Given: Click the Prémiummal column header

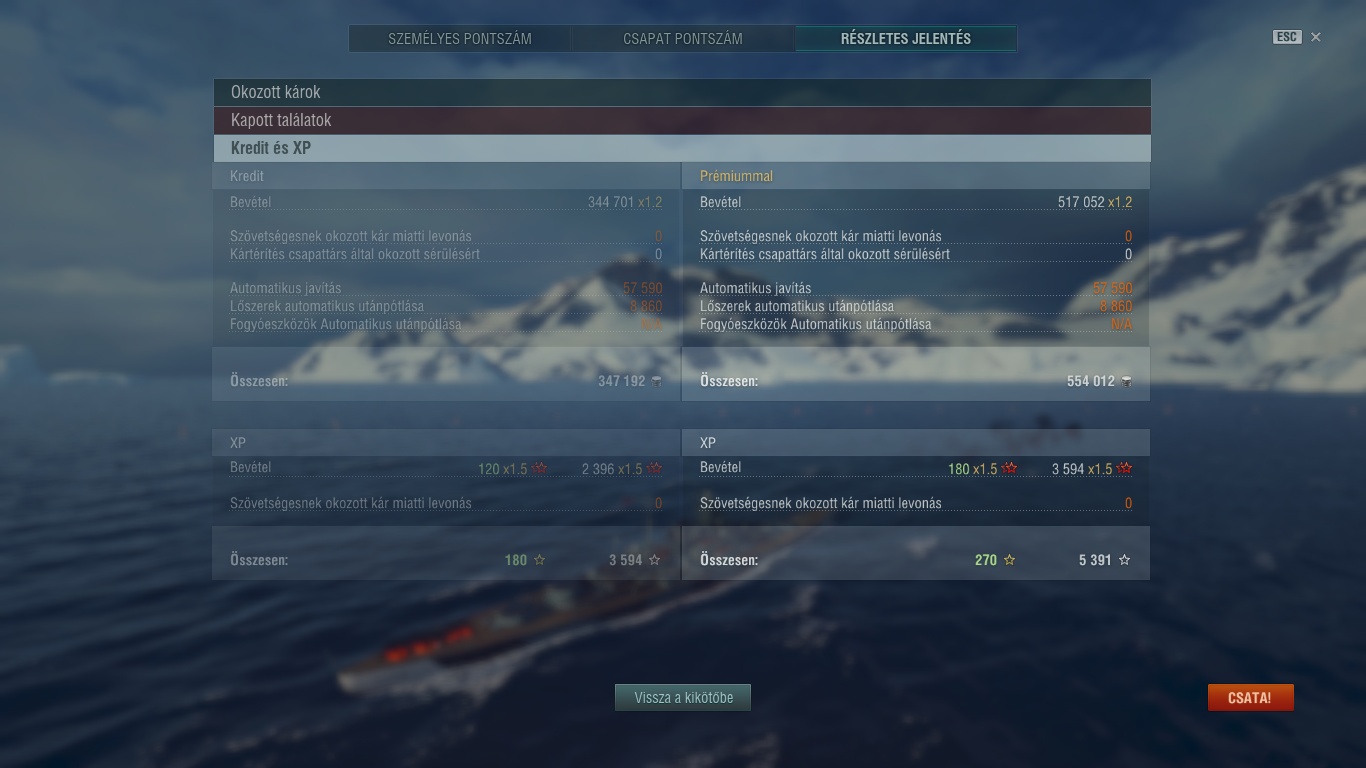Looking at the screenshot, I should [736, 176].
